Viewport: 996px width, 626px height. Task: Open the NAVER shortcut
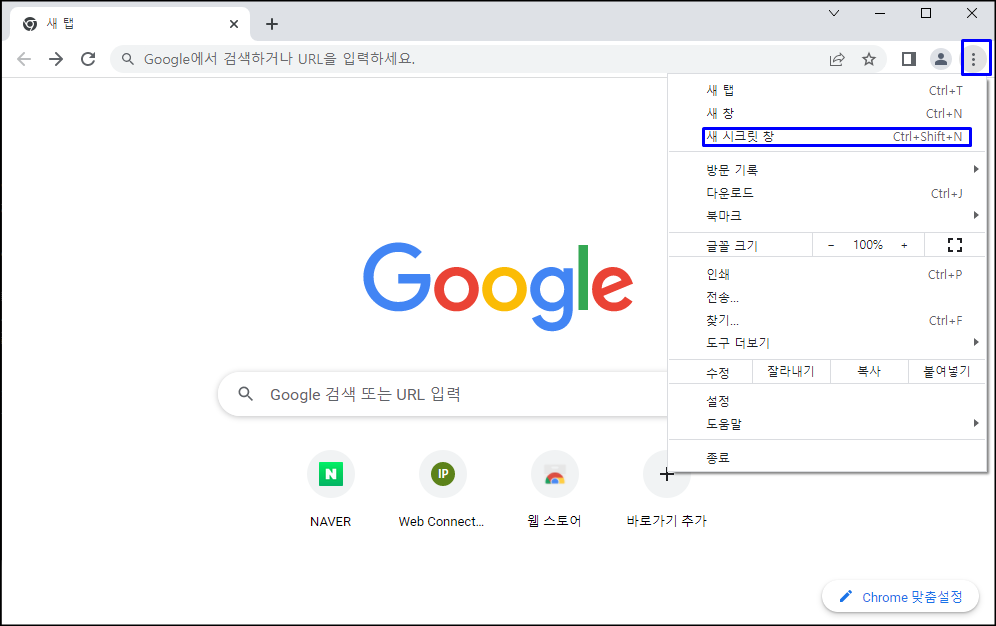coord(330,489)
